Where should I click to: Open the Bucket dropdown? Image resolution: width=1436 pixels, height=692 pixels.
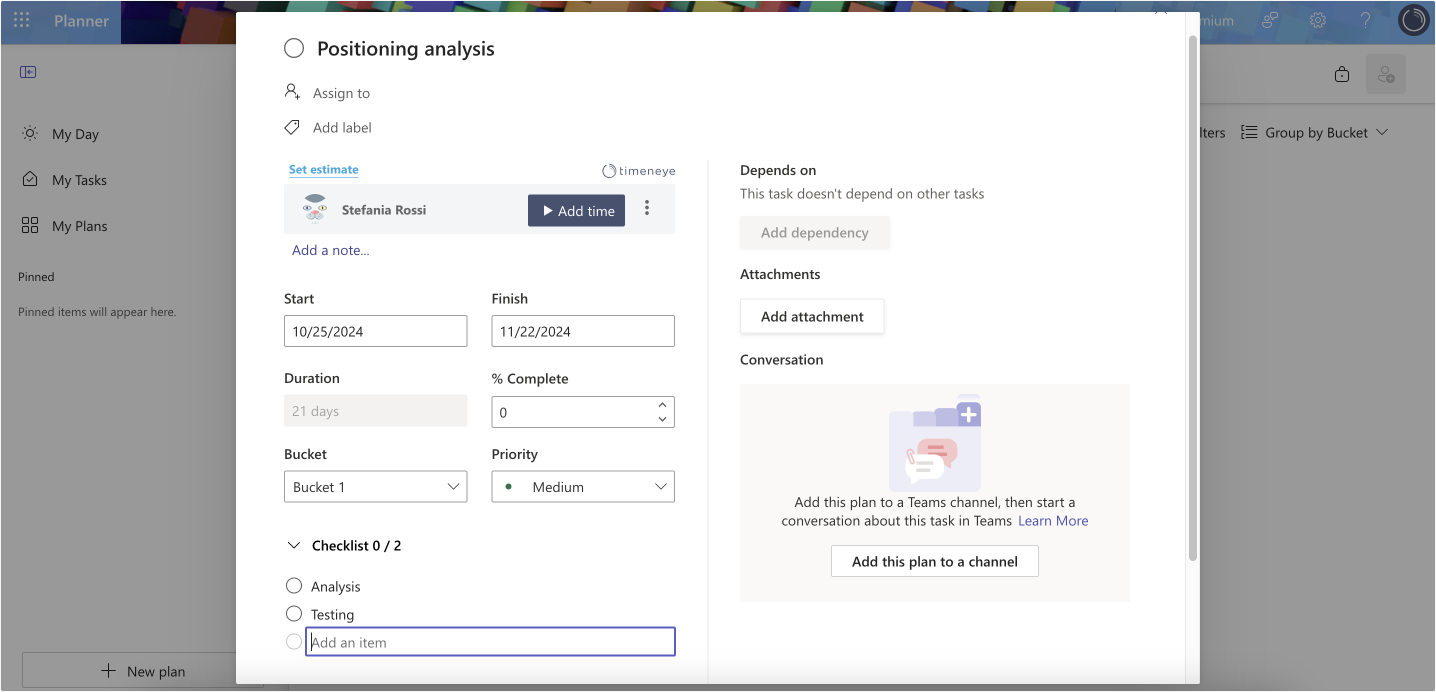375,486
